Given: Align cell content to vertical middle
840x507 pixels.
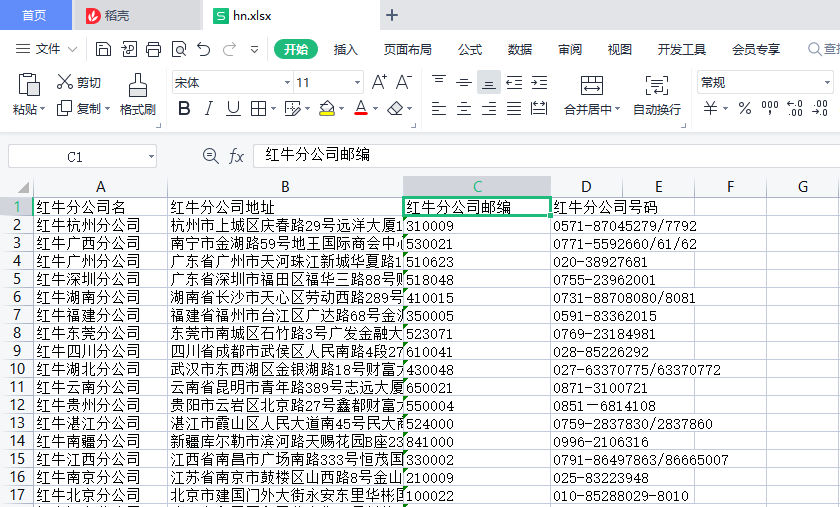Looking at the screenshot, I should tap(464, 82).
